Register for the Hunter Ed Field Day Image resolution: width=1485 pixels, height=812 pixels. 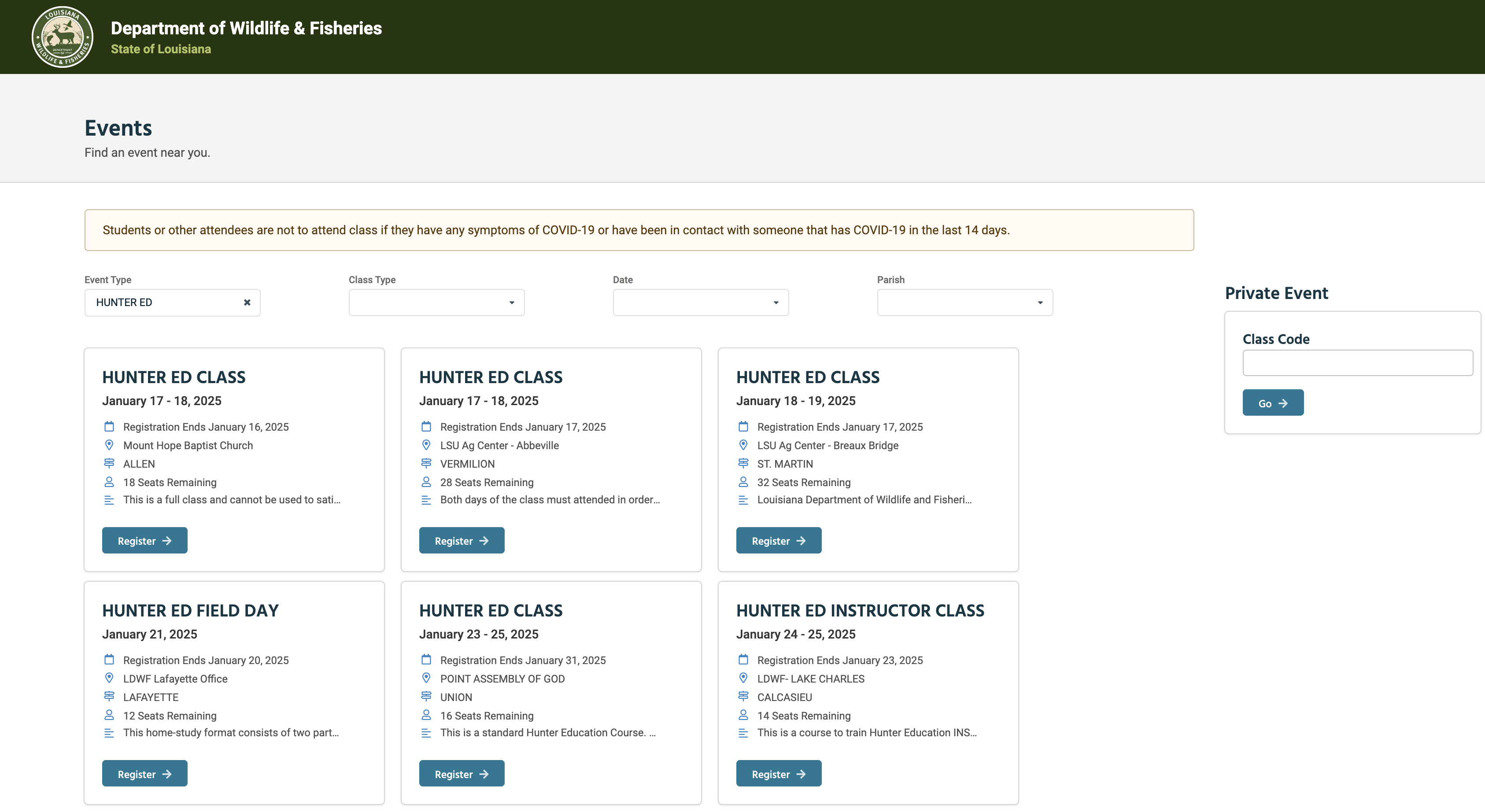click(x=145, y=774)
